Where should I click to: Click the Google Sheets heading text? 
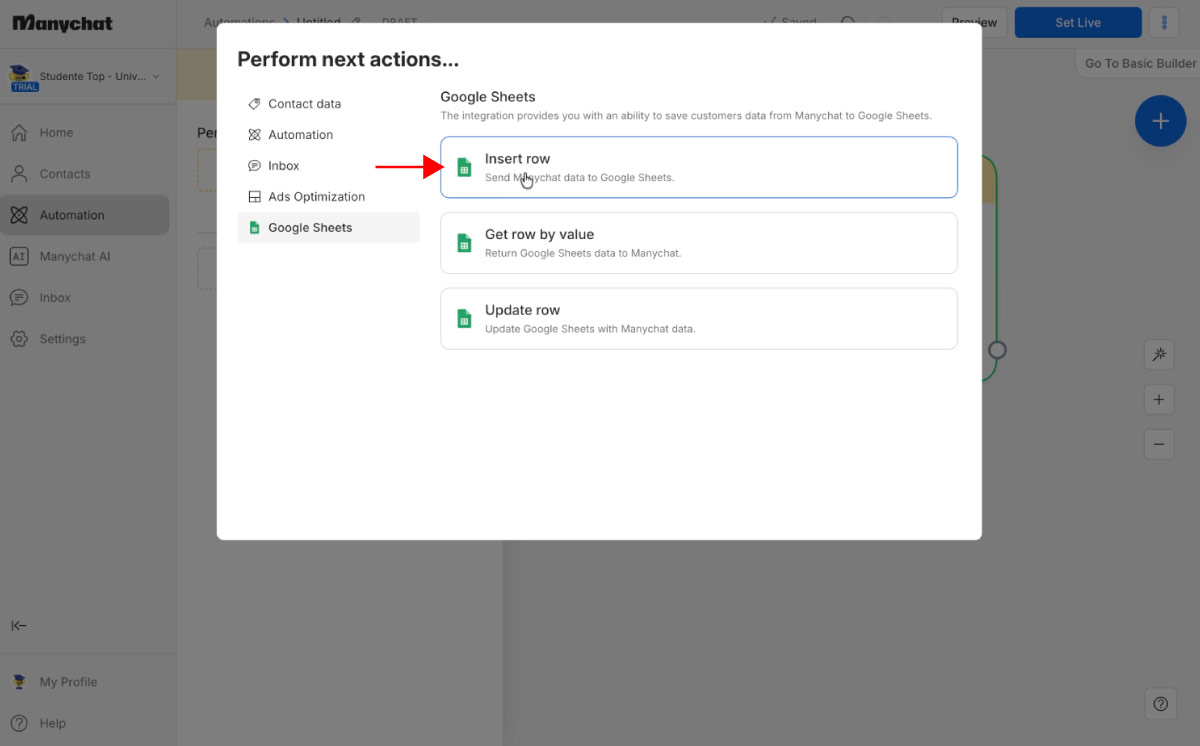pos(488,97)
